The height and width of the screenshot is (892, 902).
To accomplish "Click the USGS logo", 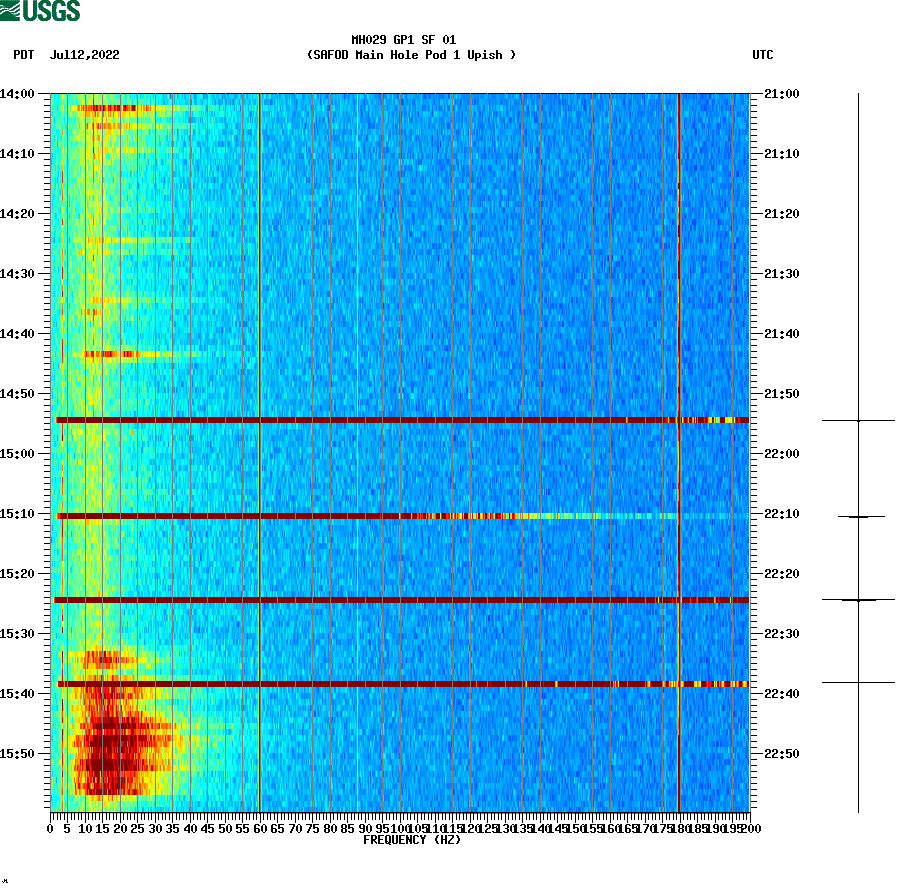I will coord(40,11).
